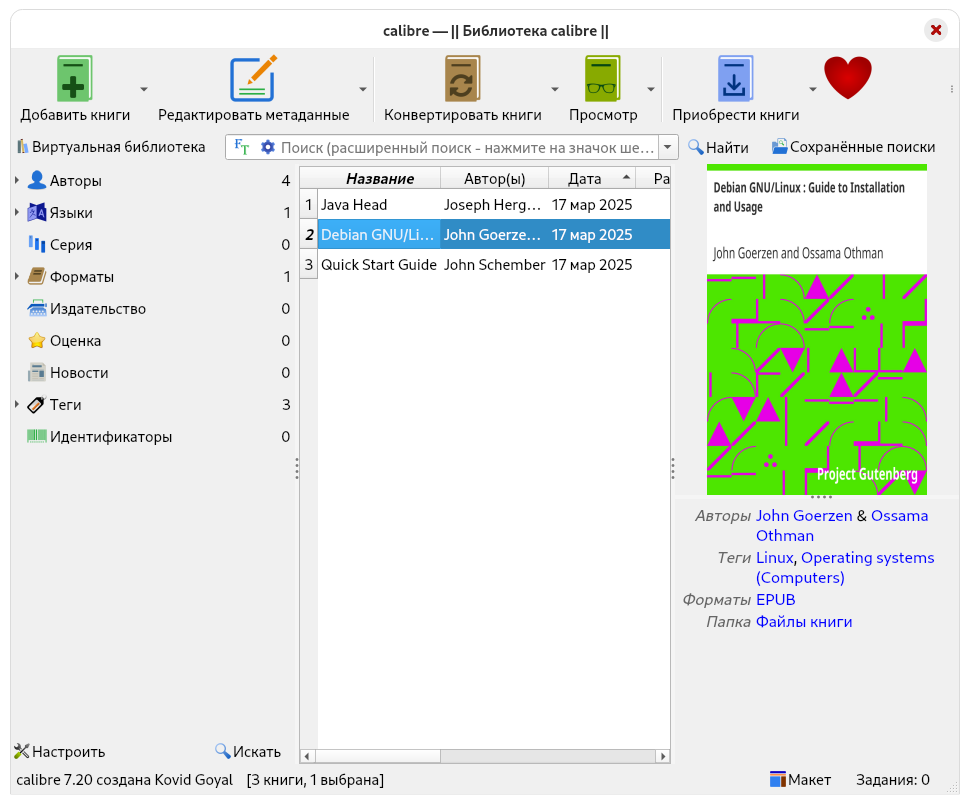Sort by Название column header

click(x=379, y=179)
